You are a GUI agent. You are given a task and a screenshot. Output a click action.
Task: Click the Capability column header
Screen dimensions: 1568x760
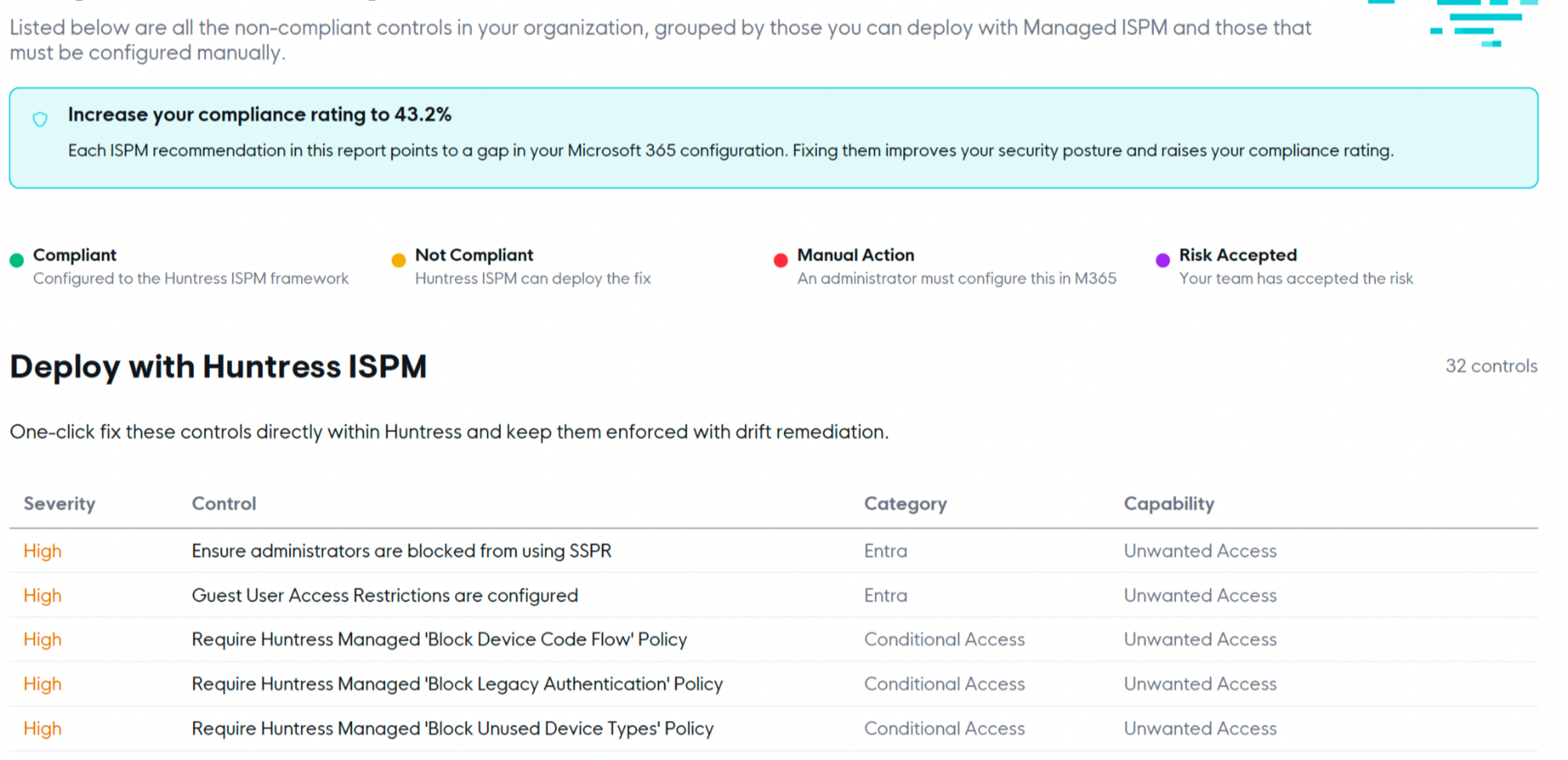(1169, 504)
